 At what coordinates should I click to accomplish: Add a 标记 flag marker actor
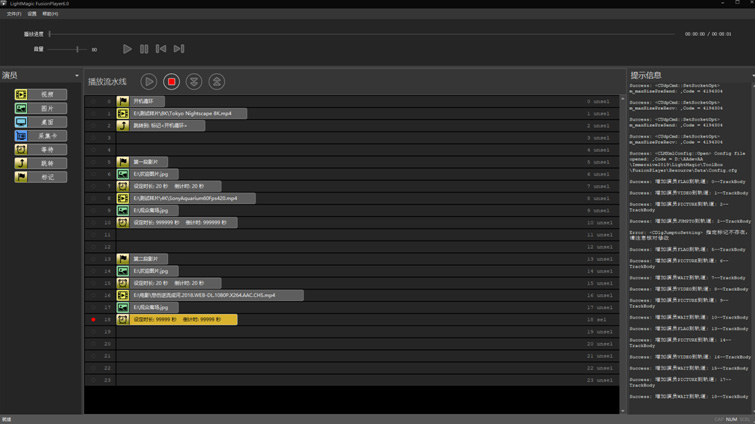pos(41,177)
